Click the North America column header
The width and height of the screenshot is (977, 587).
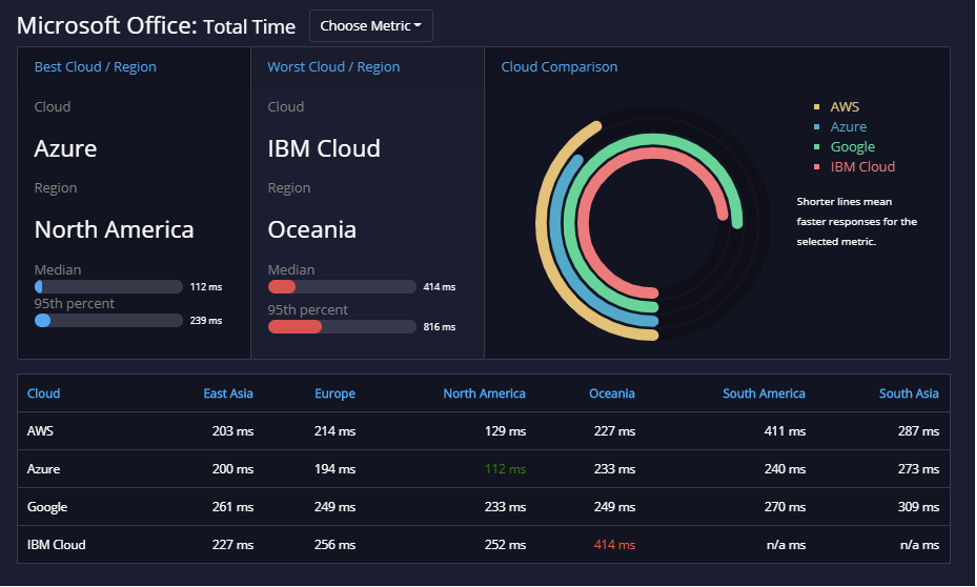(x=484, y=394)
